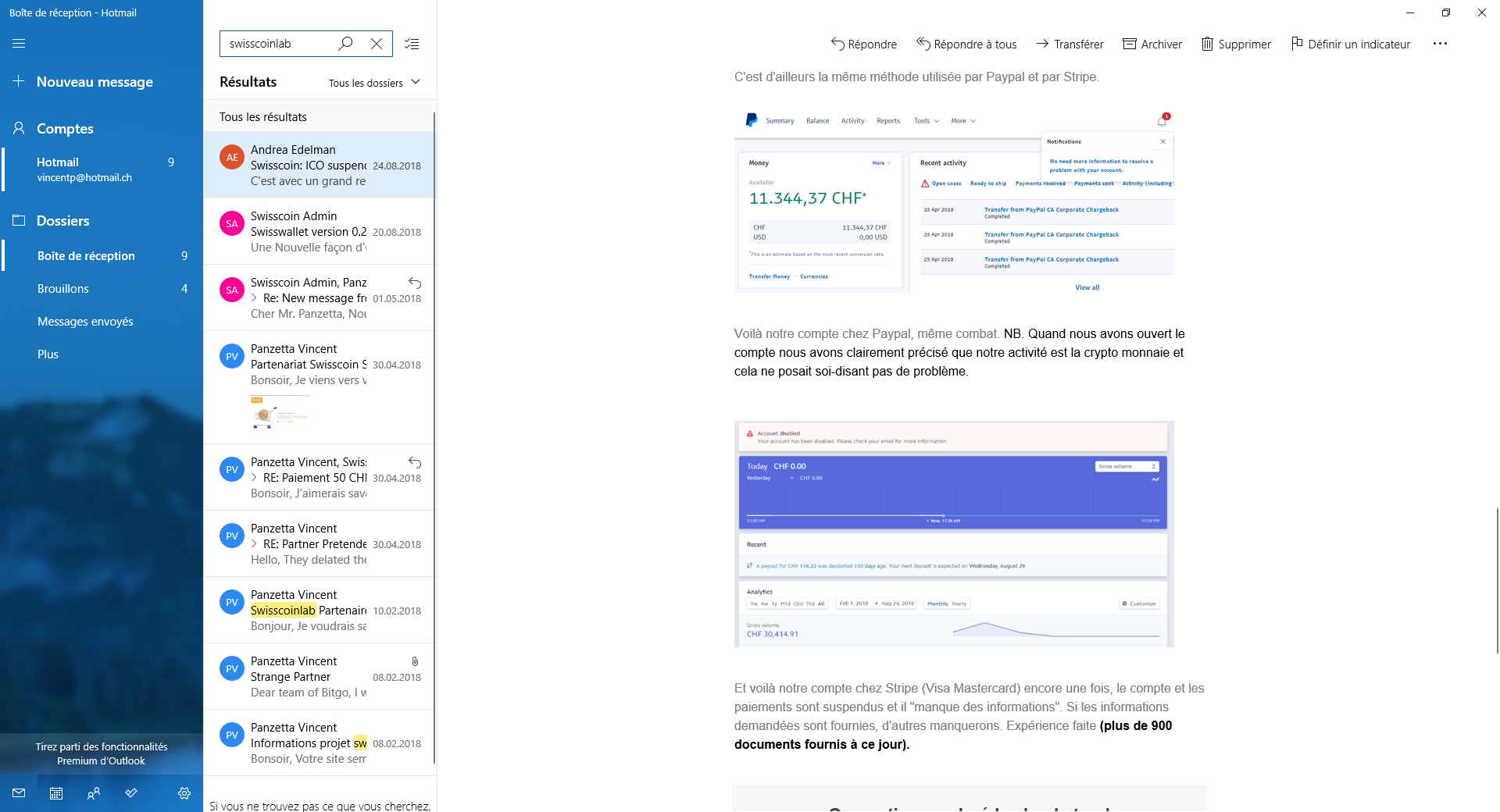Expand the RE: Partner Pretender conversation
This screenshot has width=1500, height=812.
[255, 544]
